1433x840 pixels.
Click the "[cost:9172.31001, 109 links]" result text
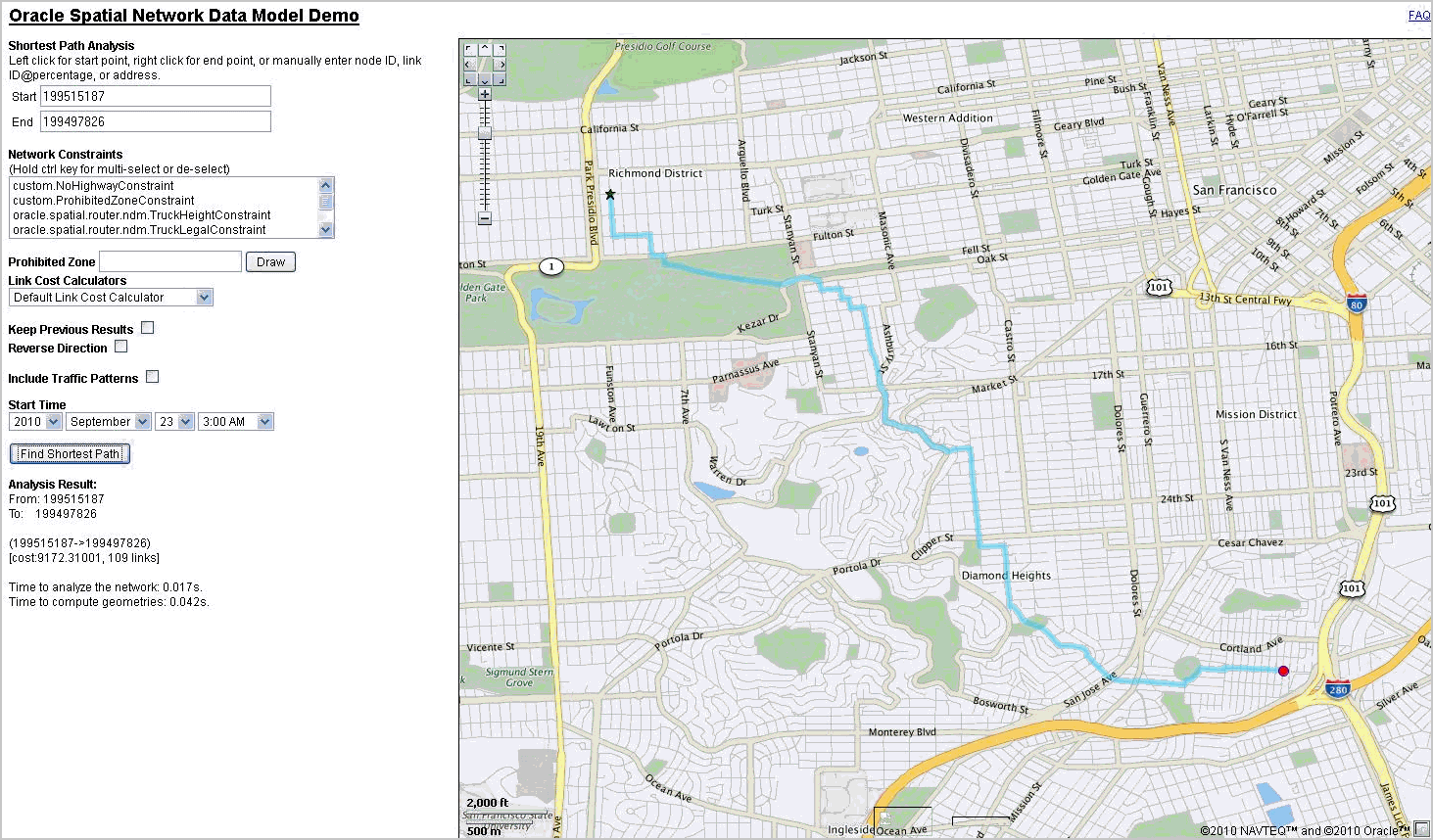84,558
